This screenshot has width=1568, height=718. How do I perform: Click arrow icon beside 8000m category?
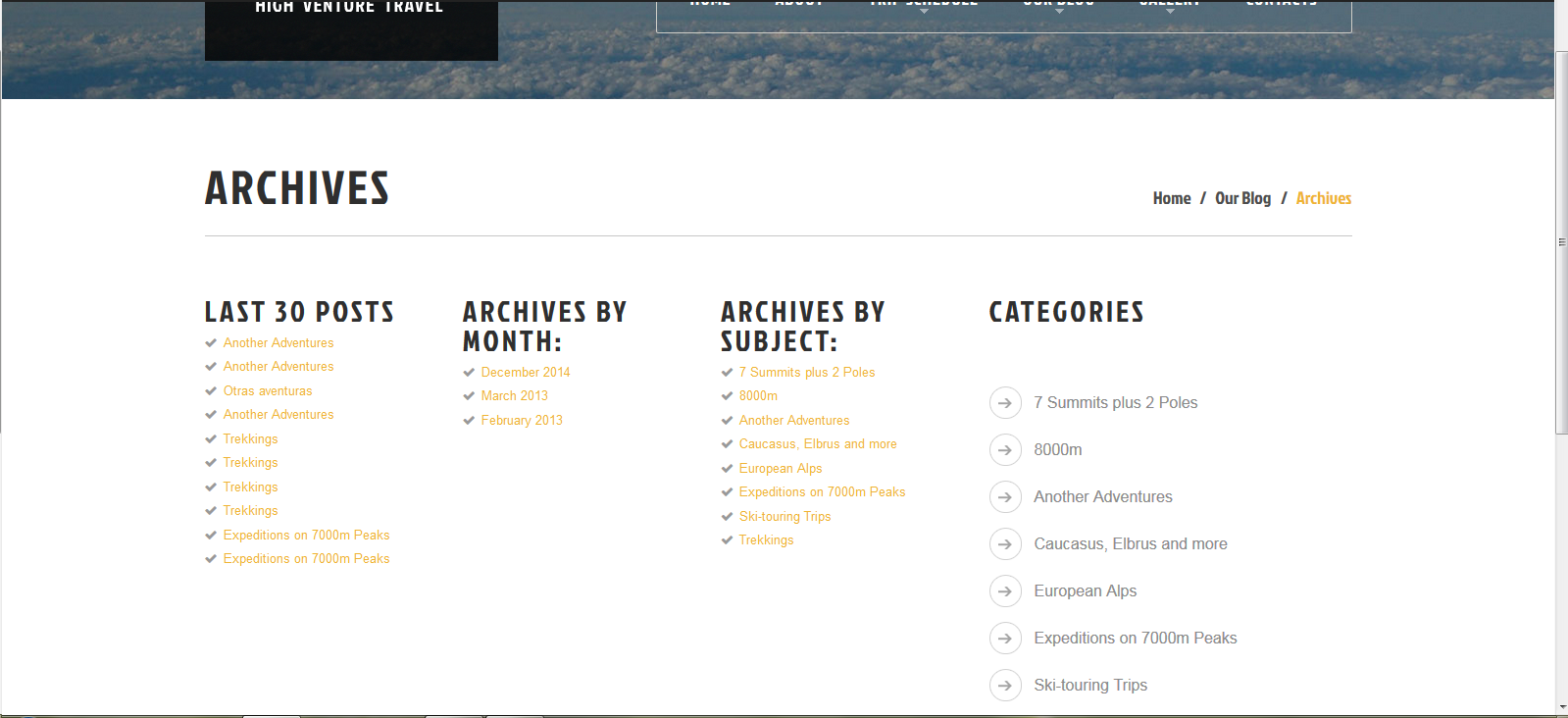[x=1005, y=450]
